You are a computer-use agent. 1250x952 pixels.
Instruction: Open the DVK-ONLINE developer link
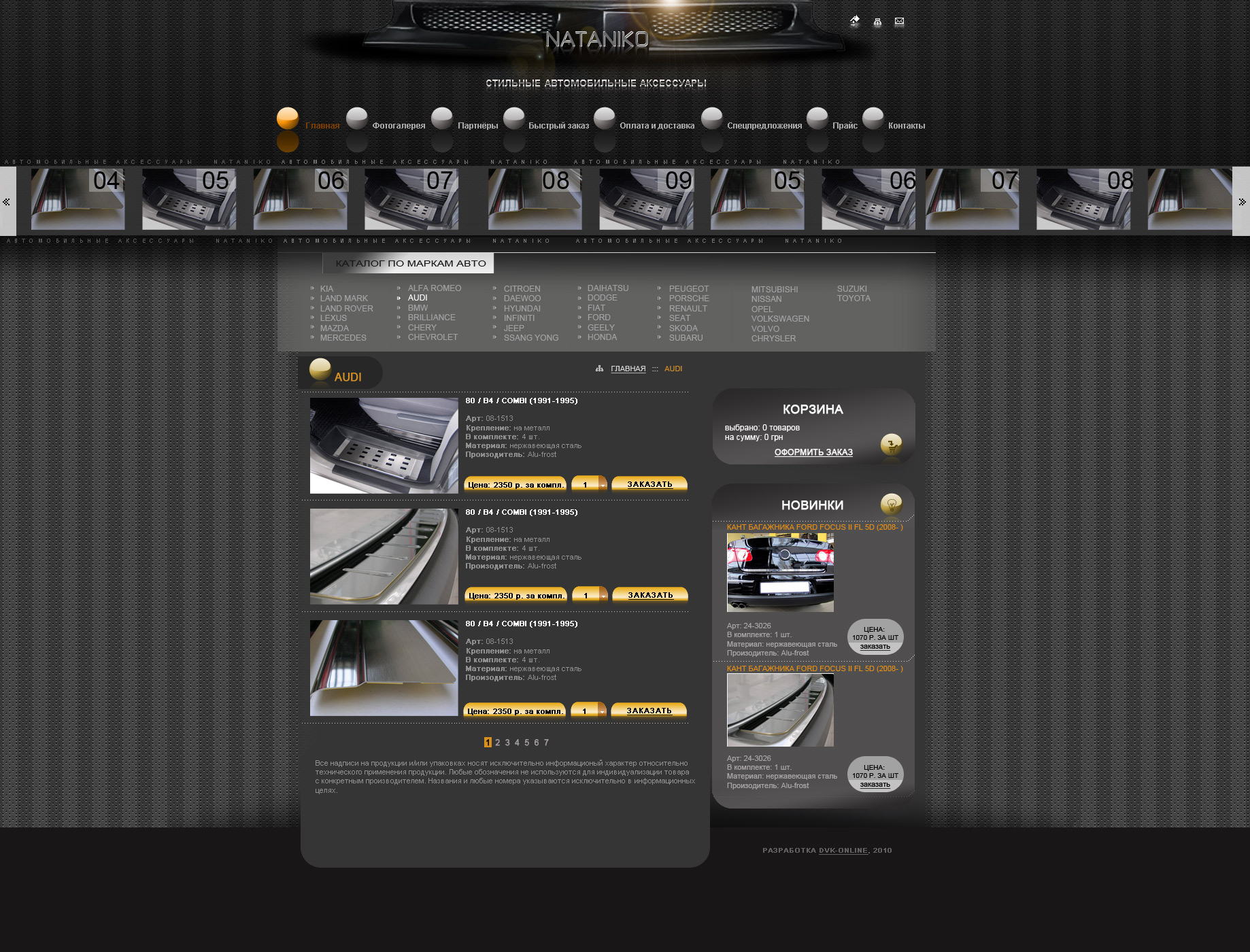coord(843,851)
